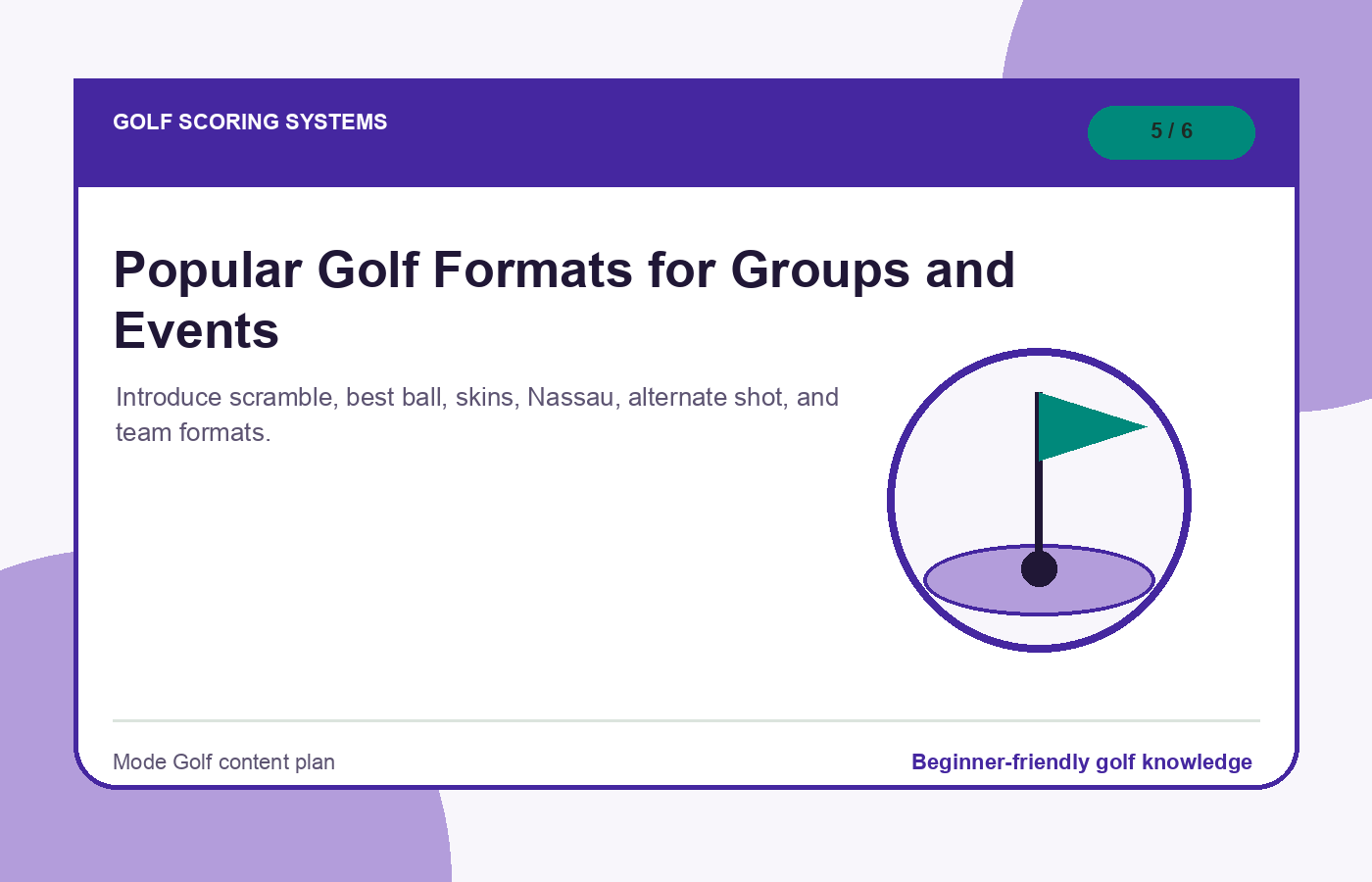Click the golf flag illustration
The height and width of the screenshot is (882, 1372).
tap(1039, 500)
